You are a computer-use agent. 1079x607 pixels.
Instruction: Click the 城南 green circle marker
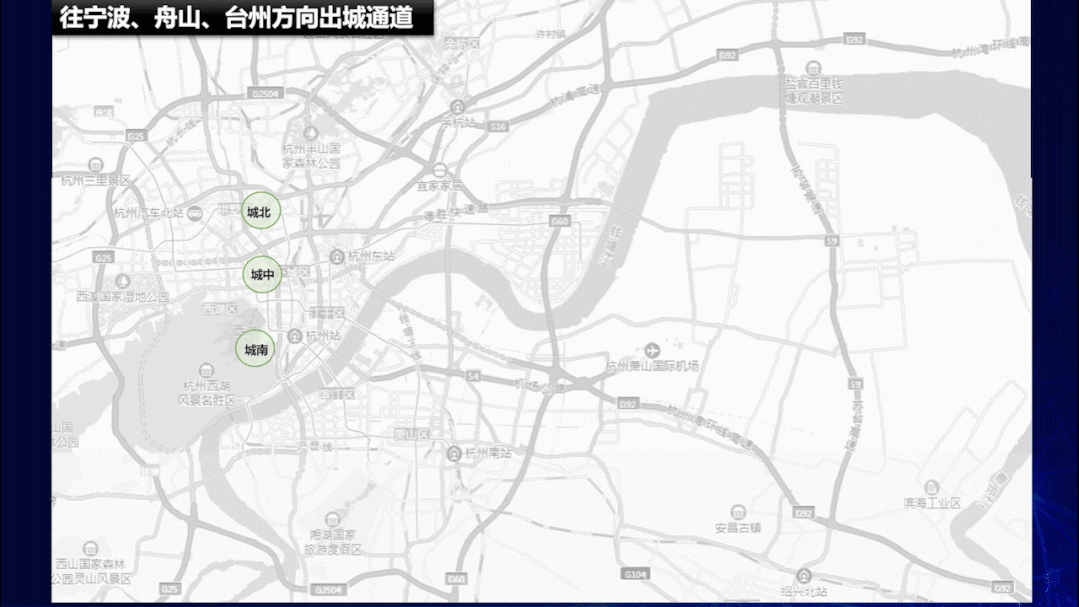click(x=255, y=349)
